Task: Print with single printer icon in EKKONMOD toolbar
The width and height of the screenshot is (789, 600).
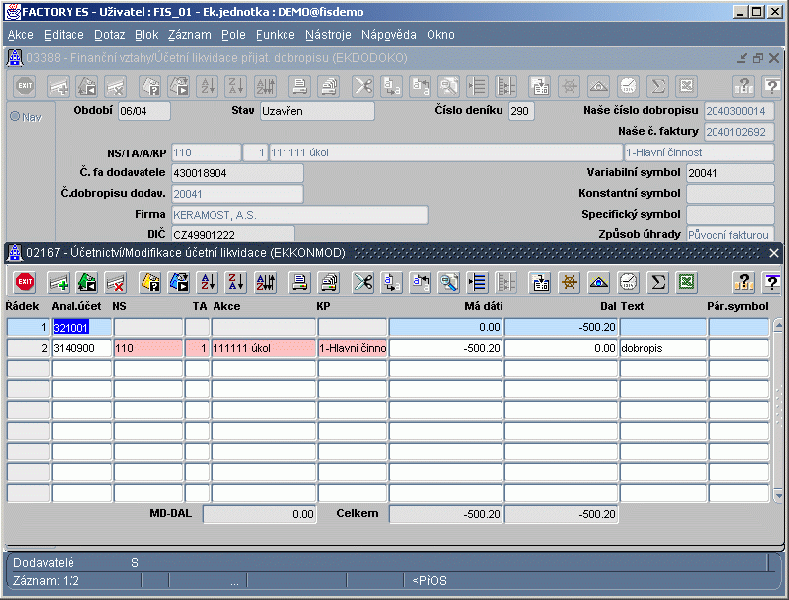Action: tap(299, 282)
